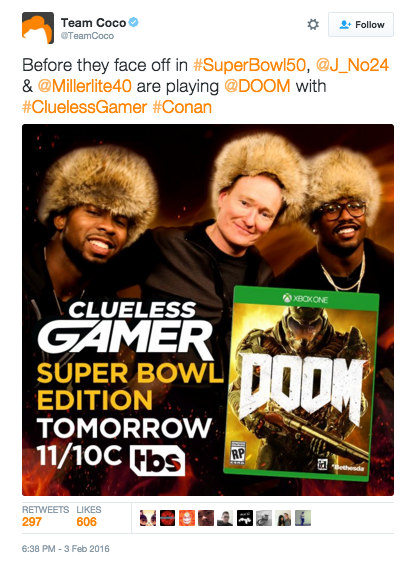Open the @DOOM mention
Image resolution: width=410 pixels, height=562 pixels.
[x=257, y=86]
